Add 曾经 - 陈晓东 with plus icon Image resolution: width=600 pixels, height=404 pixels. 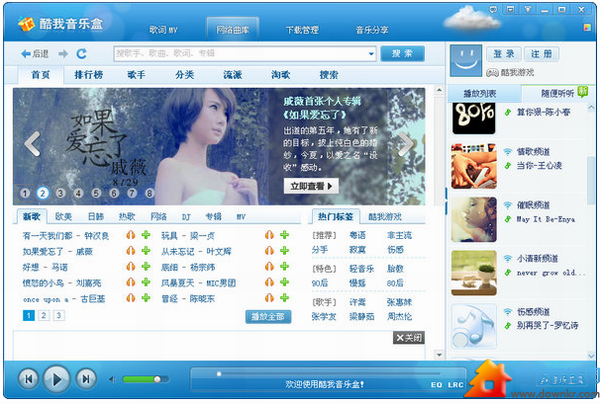(x=284, y=298)
